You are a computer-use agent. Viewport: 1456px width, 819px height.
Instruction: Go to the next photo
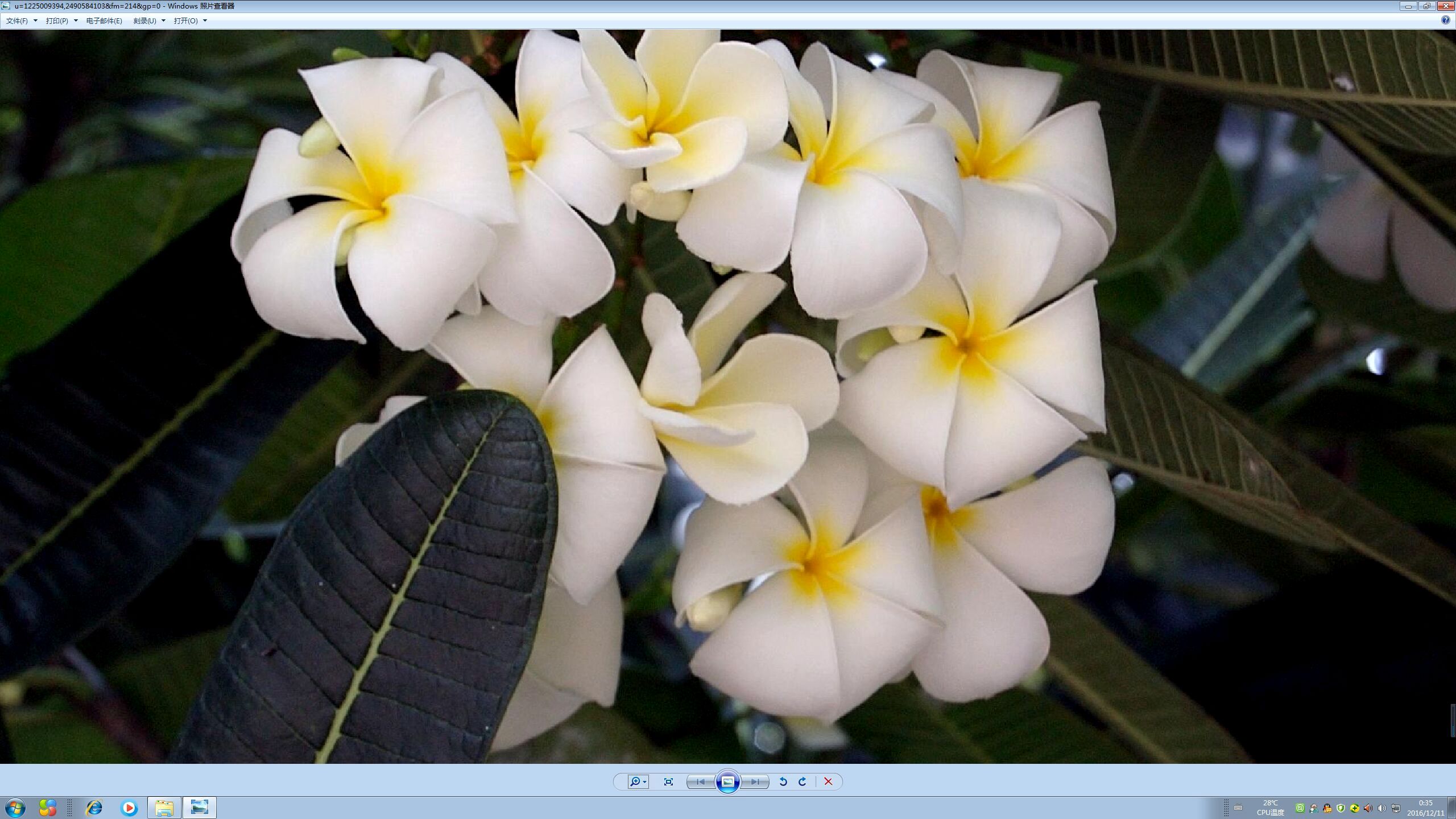pyautogui.click(x=755, y=781)
